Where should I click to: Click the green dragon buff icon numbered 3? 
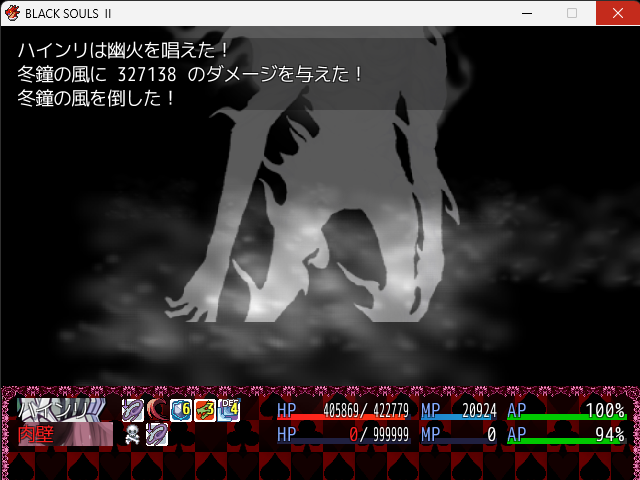click(x=205, y=410)
